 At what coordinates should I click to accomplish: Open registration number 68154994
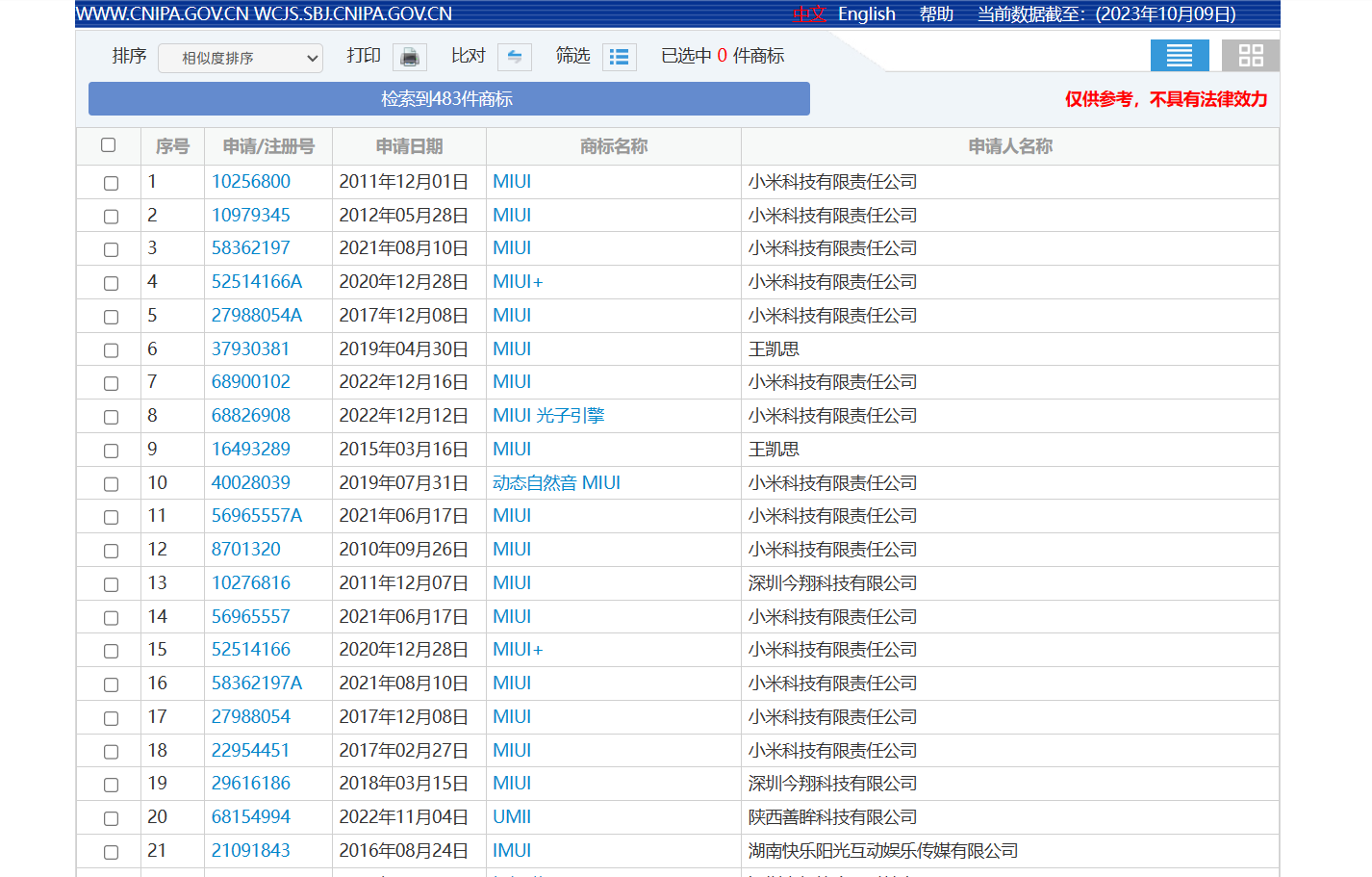[251, 817]
